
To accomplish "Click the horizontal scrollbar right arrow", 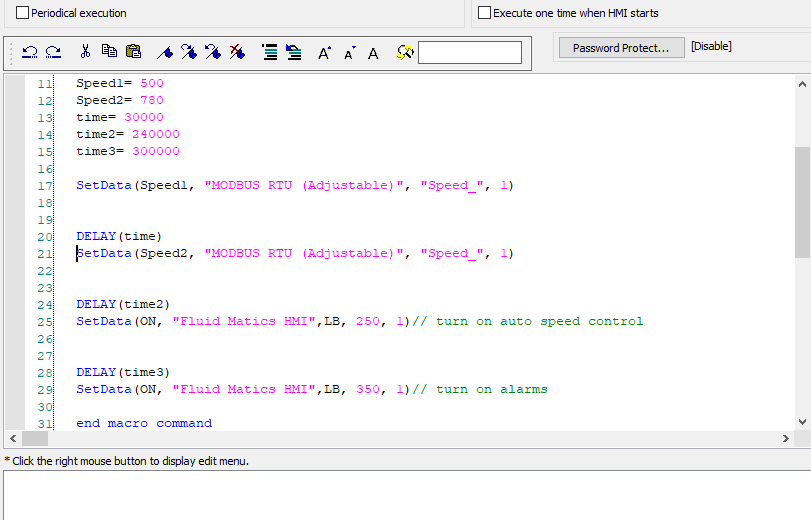I will pyautogui.click(x=785, y=439).
